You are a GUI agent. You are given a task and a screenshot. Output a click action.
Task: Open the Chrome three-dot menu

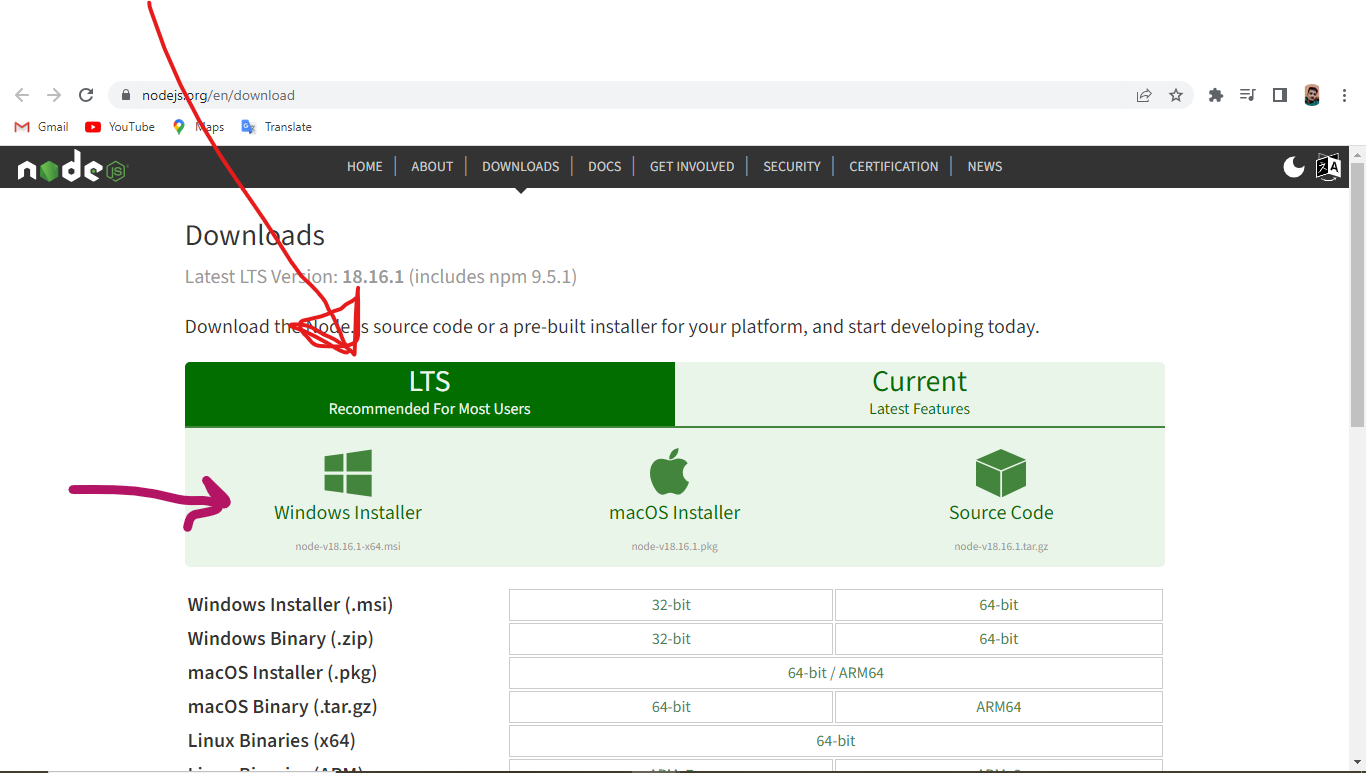point(1344,95)
